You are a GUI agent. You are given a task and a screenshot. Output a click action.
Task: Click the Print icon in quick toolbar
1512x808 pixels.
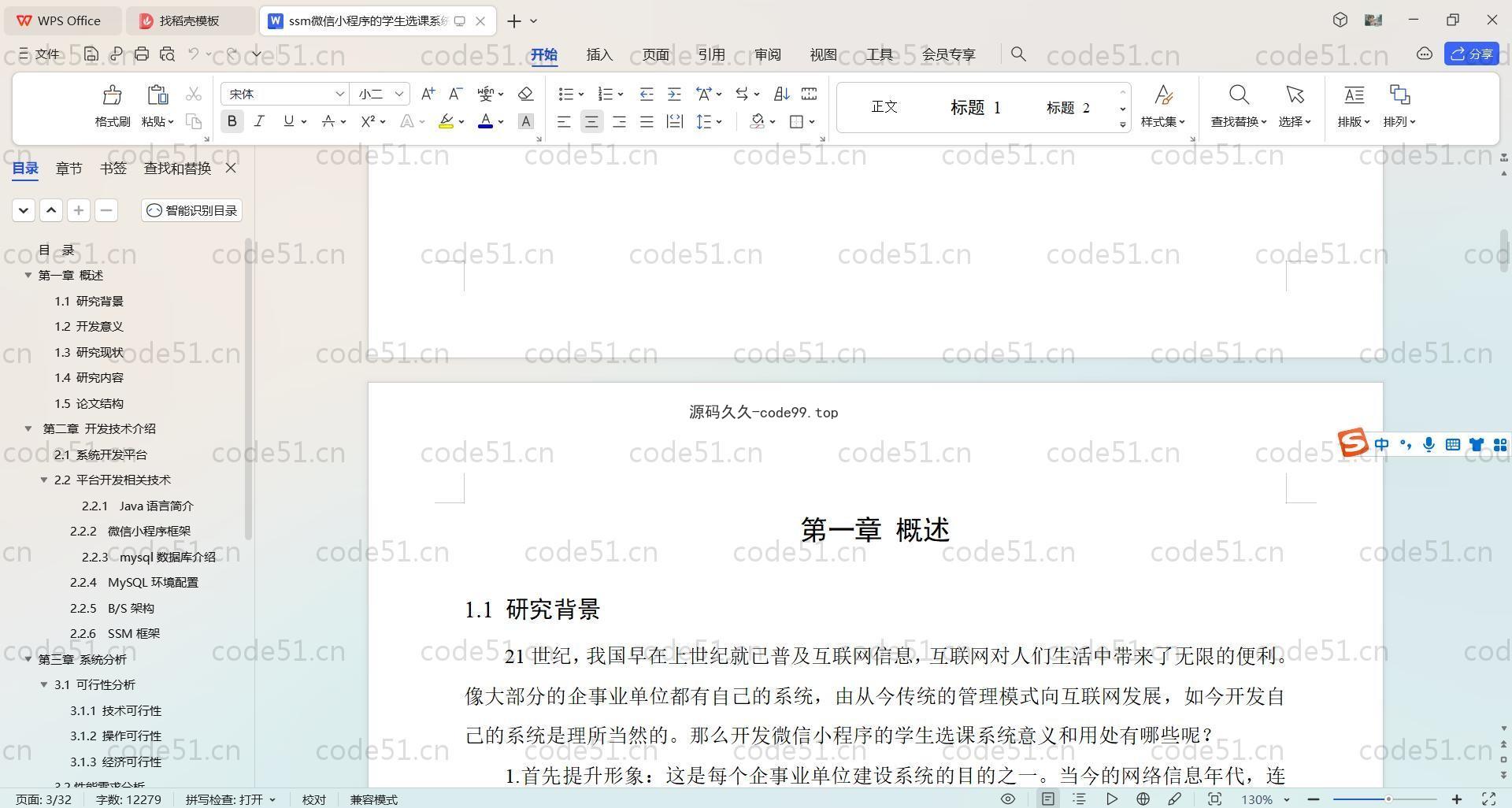142,54
